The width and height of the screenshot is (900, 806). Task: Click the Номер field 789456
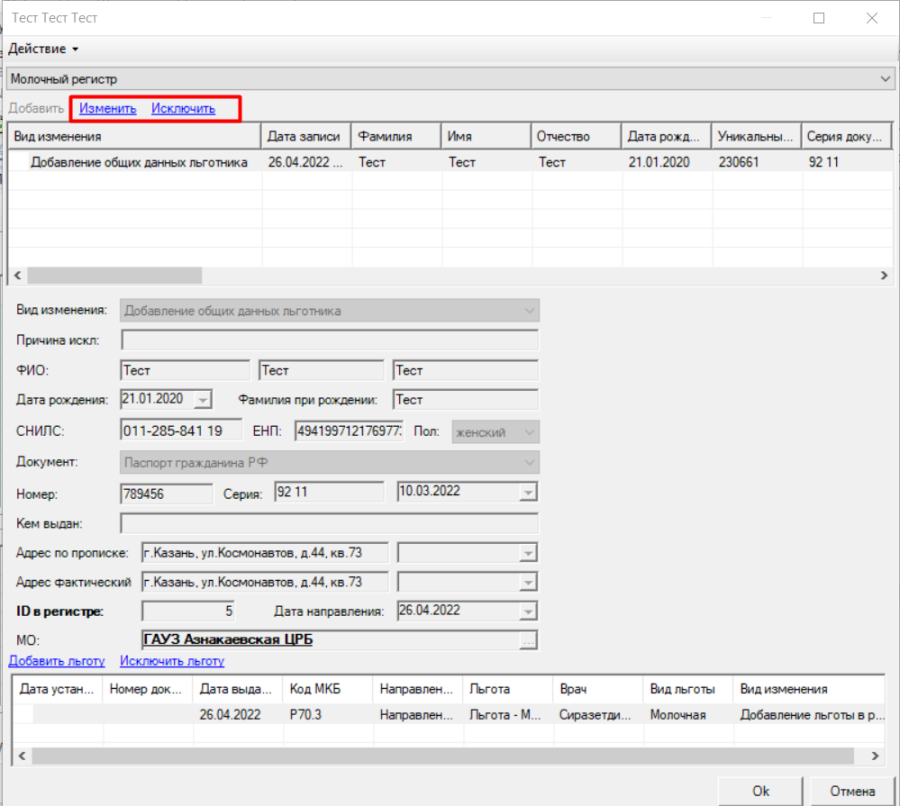[x=166, y=494]
